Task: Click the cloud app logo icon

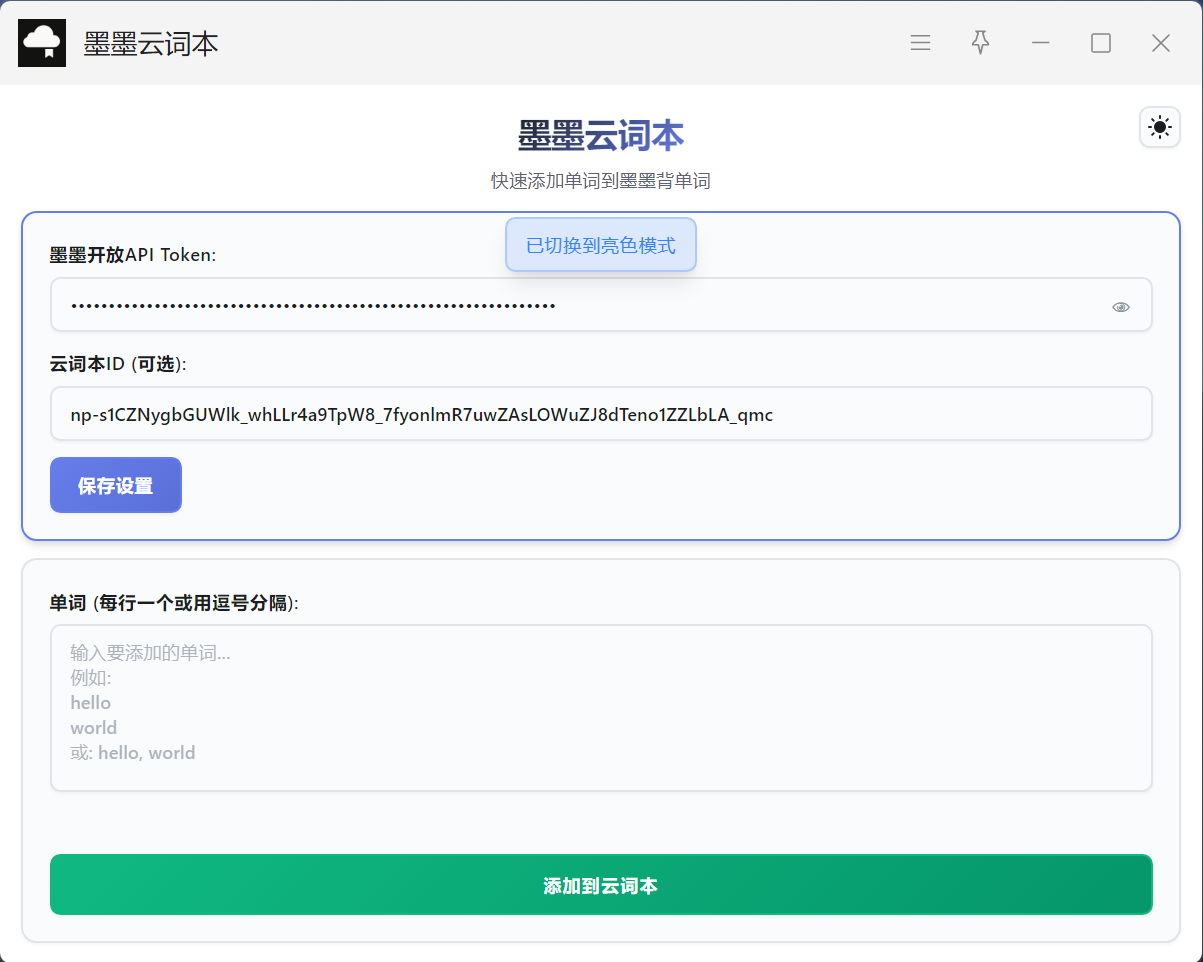Action: (x=42, y=43)
